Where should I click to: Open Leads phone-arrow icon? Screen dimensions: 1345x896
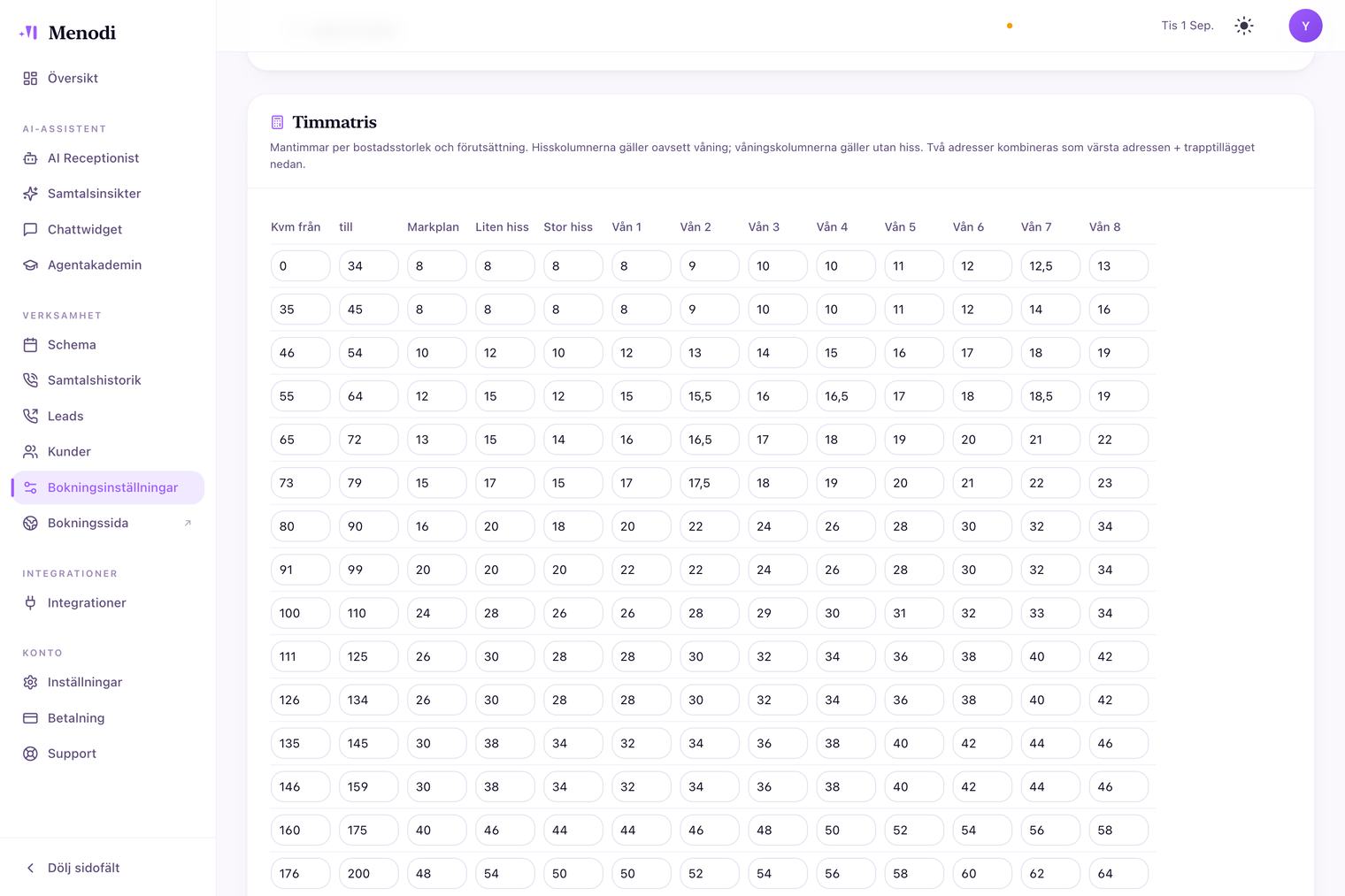point(30,417)
